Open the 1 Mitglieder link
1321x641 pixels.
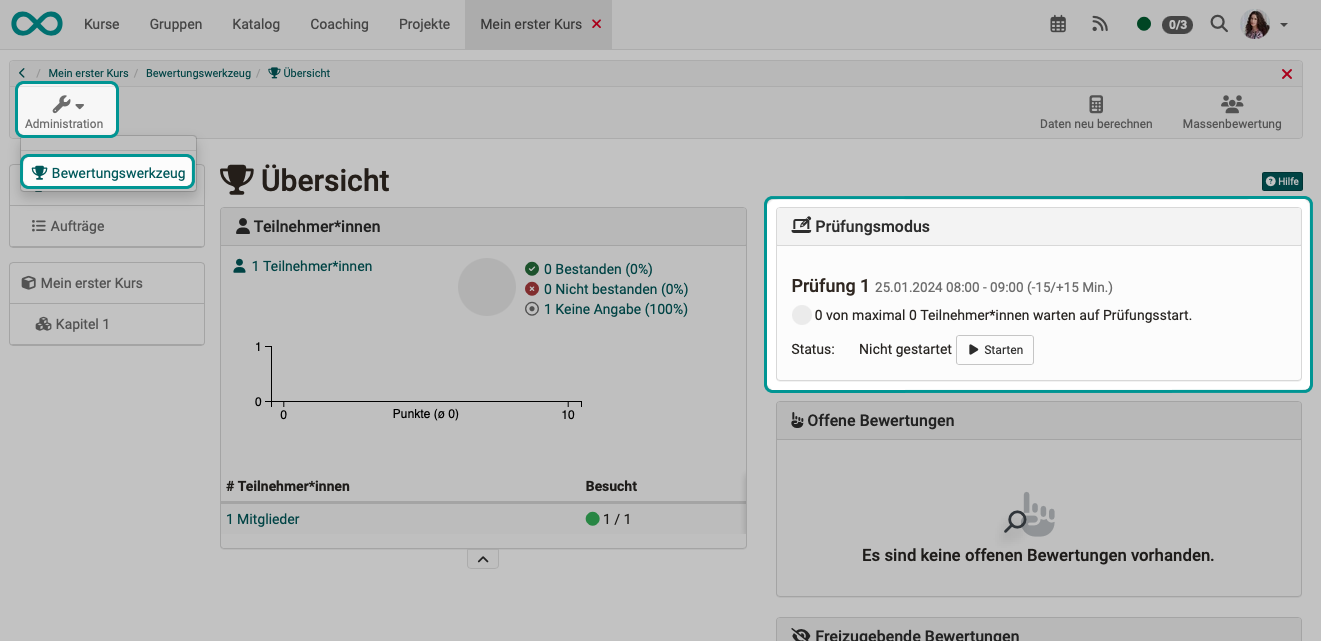click(262, 518)
